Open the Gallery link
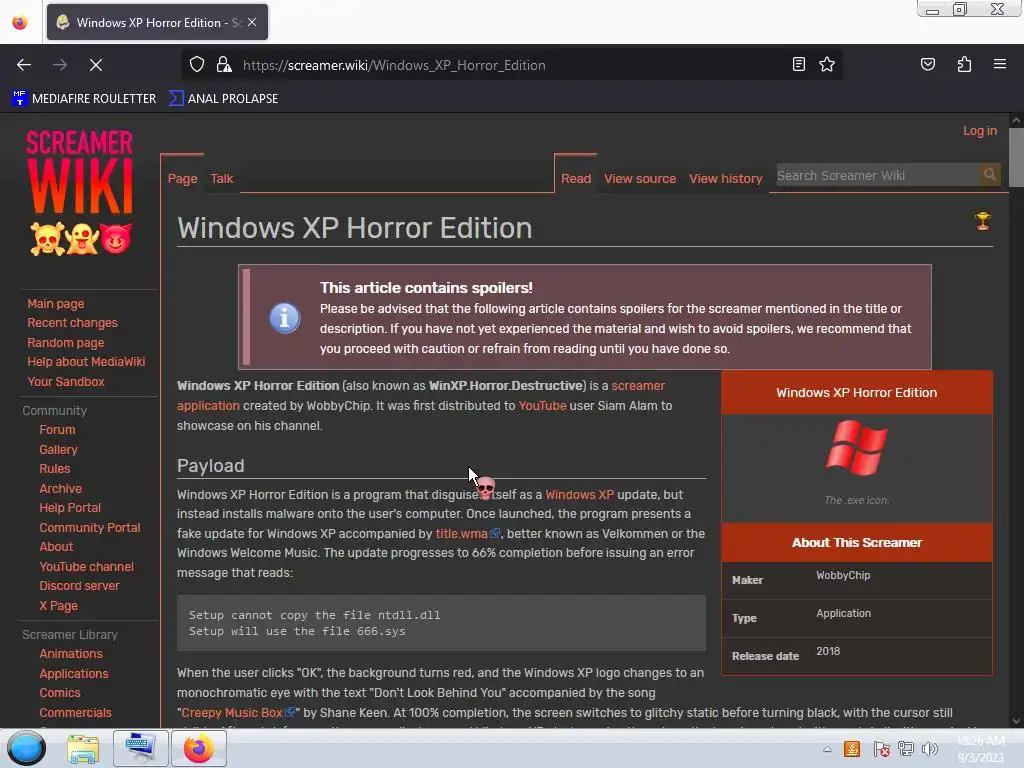Viewport: 1024px width, 768px height. 58,449
